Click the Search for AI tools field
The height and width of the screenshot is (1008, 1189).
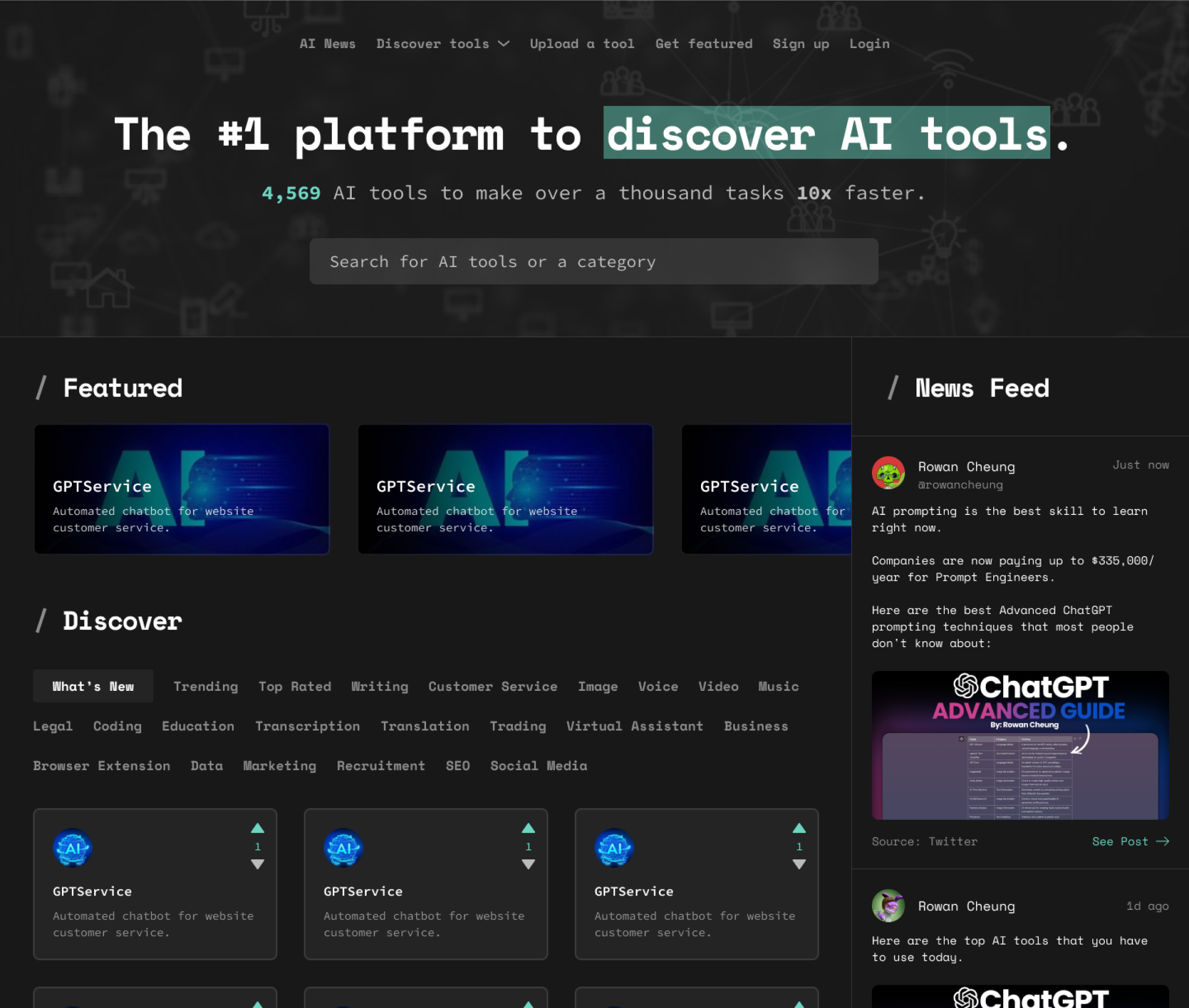[594, 261]
